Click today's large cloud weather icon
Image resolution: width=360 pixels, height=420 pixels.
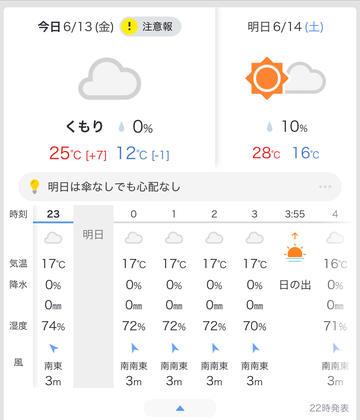(110, 79)
